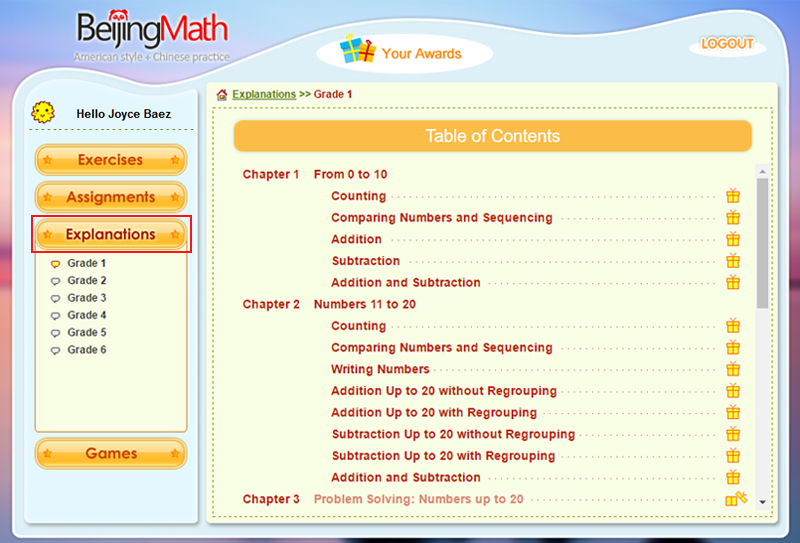The height and width of the screenshot is (543, 800).
Task: Open Chapter 1 Comparing Numbers and Sequencing
Action: point(442,218)
